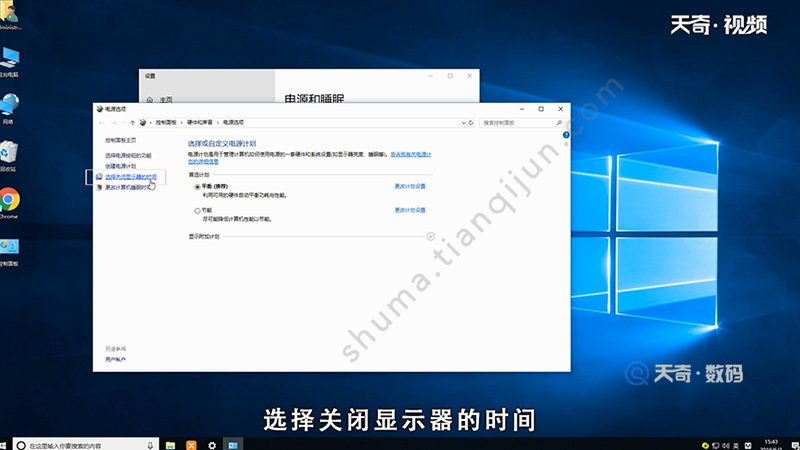Click 主页 in the background Settings window
The height and width of the screenshot is (450, 800).
click(x=166, y=99)
